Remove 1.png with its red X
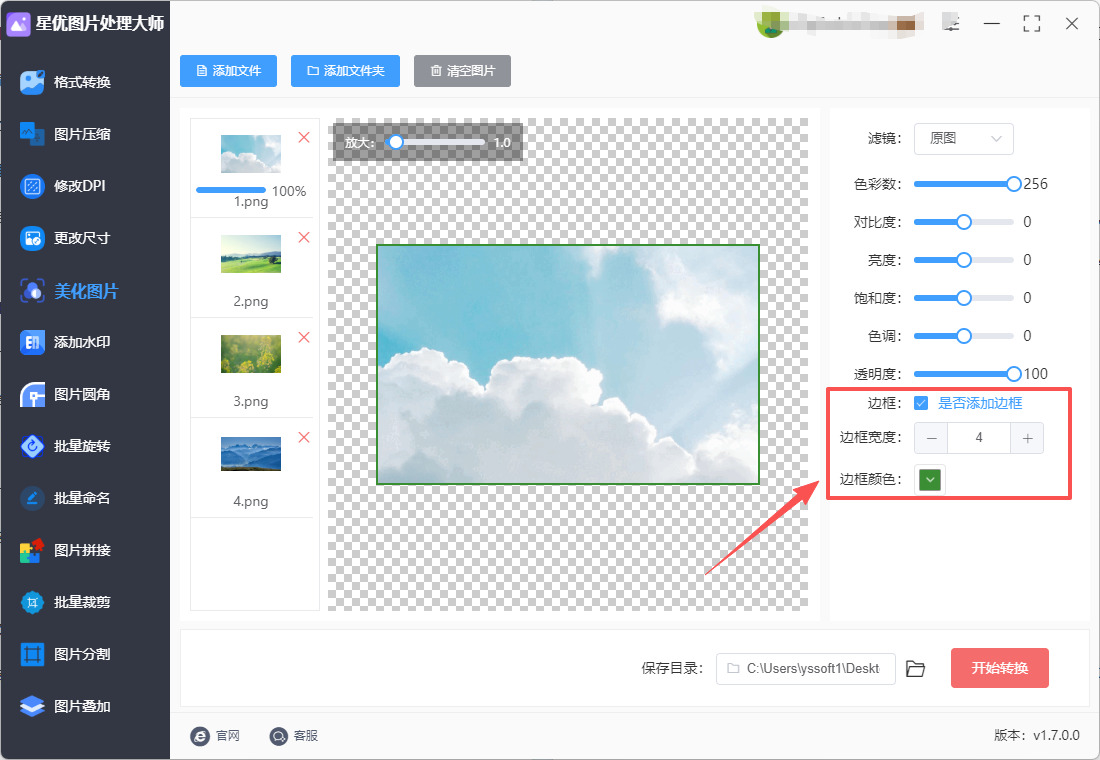 304,138
